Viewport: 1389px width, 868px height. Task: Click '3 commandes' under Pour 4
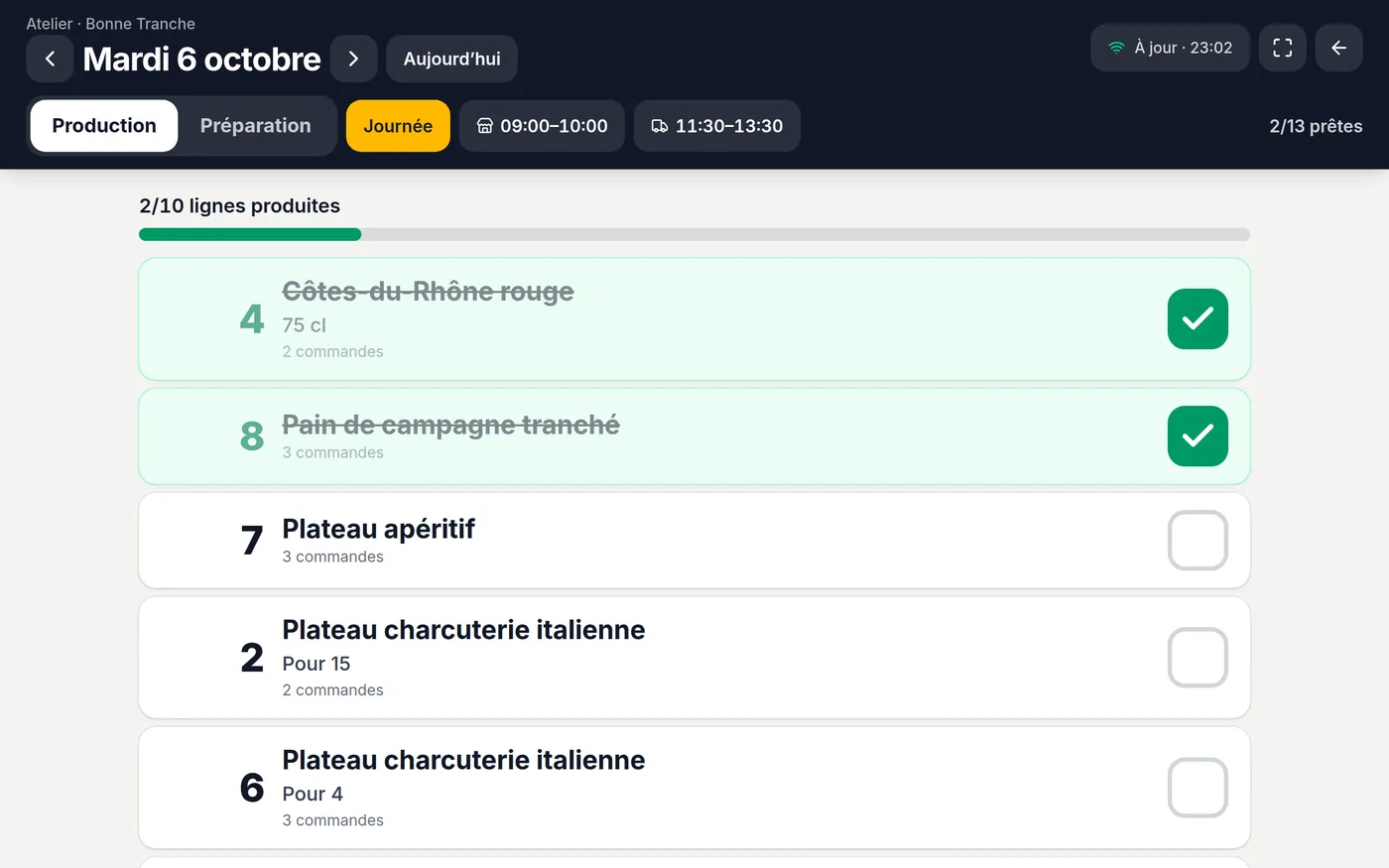pos(332,820)
